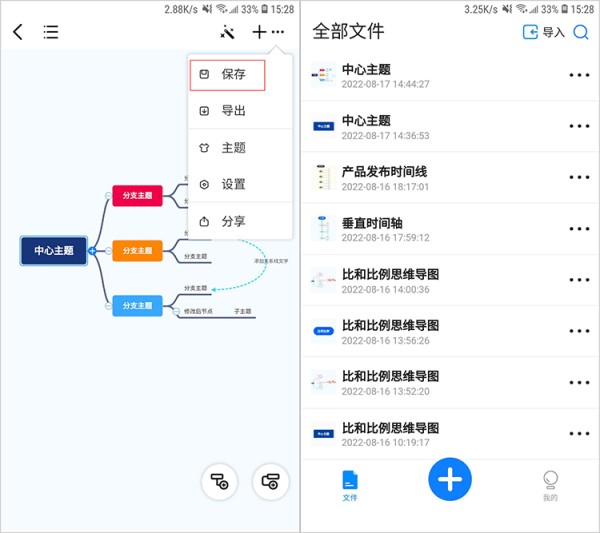Tap the Wi-Fi icon in the right status bar
600x533 pixels.
521,9
